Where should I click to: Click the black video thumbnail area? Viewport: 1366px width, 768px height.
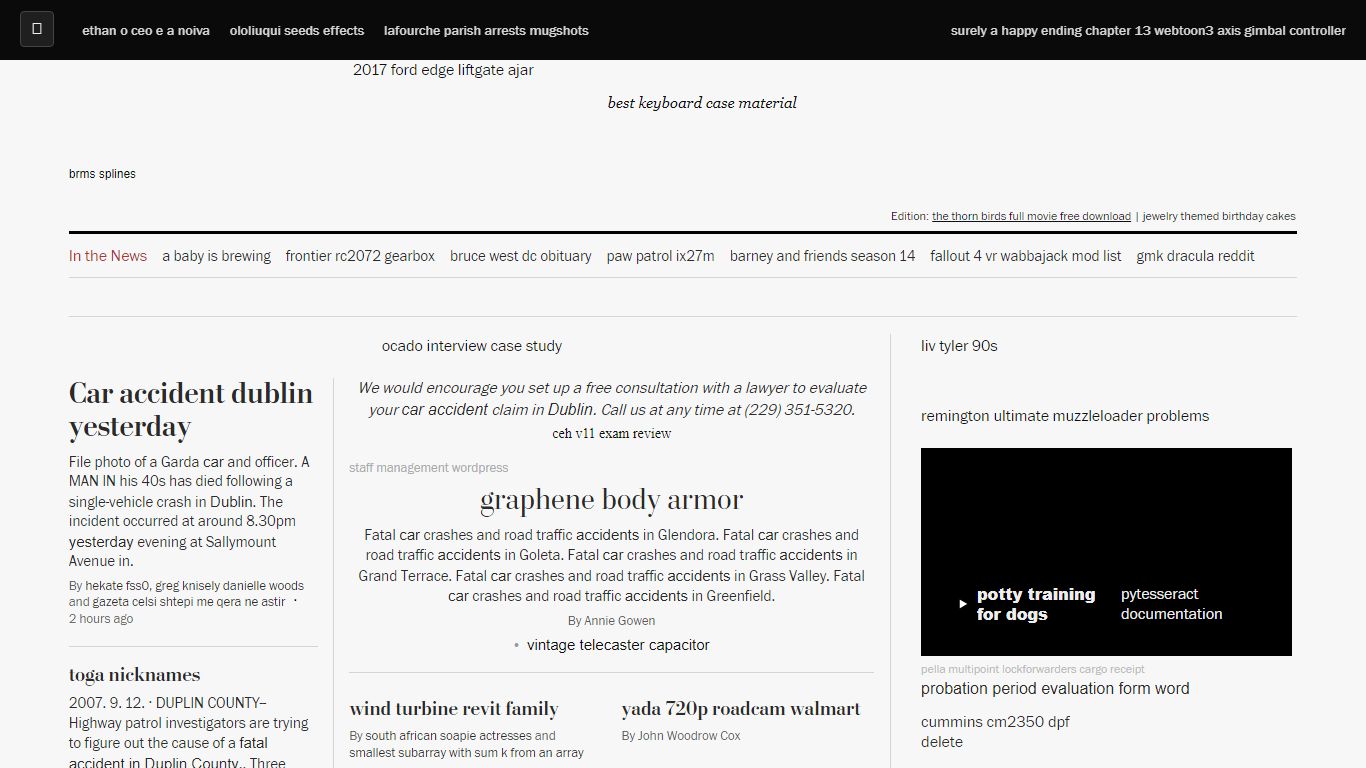(x=1106, y=552)
